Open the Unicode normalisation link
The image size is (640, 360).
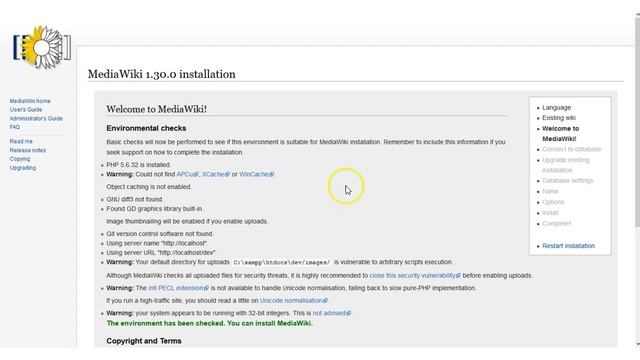click(293, 301)
